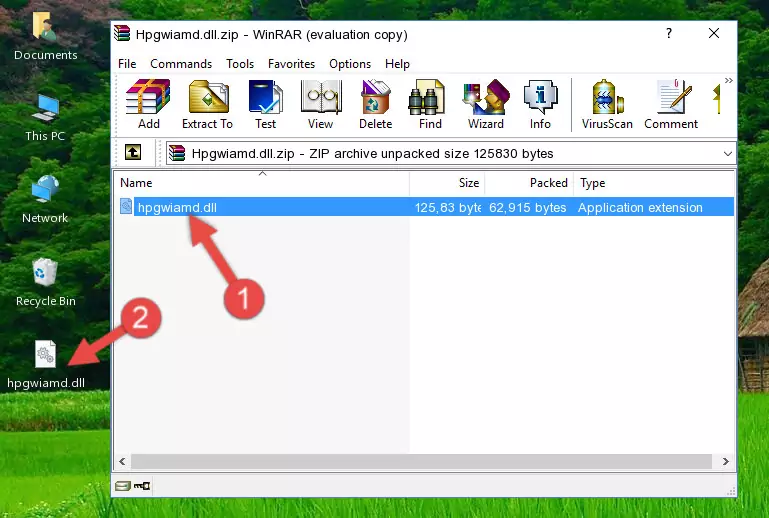The width and height of the screenshot is (769, 518).
Task: Expand hidden toolbar buttons chevron
Action: (x=729, y=80)
